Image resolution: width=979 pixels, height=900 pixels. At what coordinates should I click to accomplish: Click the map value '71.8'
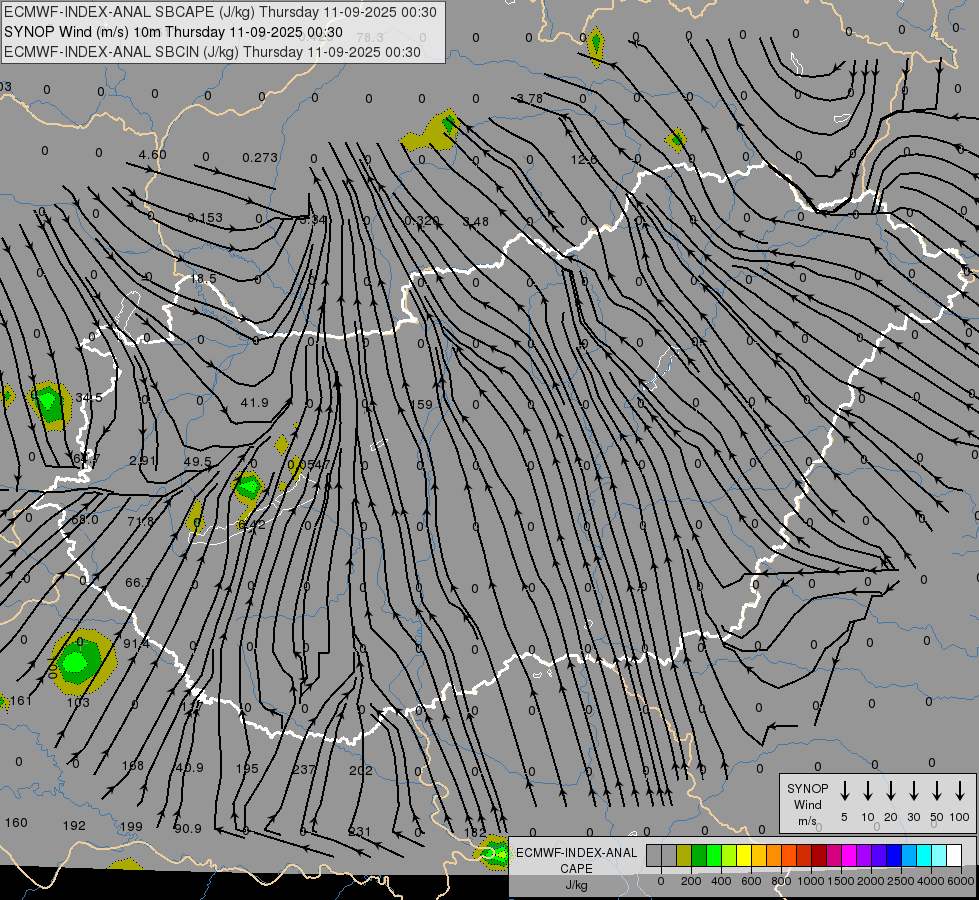(140, 520)
